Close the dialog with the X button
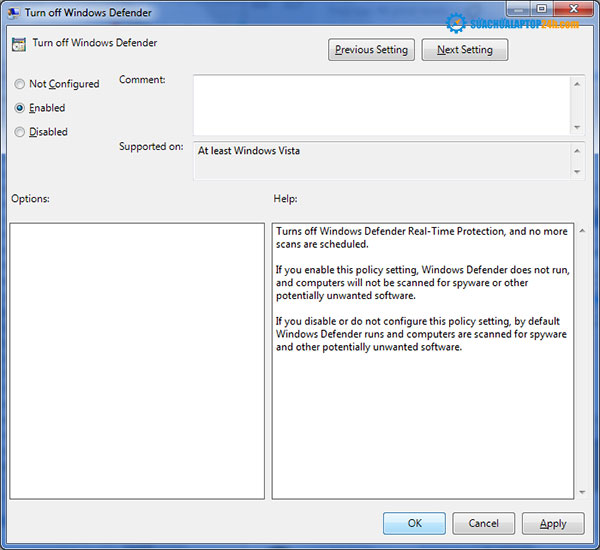The height and width of the screenshot is (550, 600). pos(574,8)
